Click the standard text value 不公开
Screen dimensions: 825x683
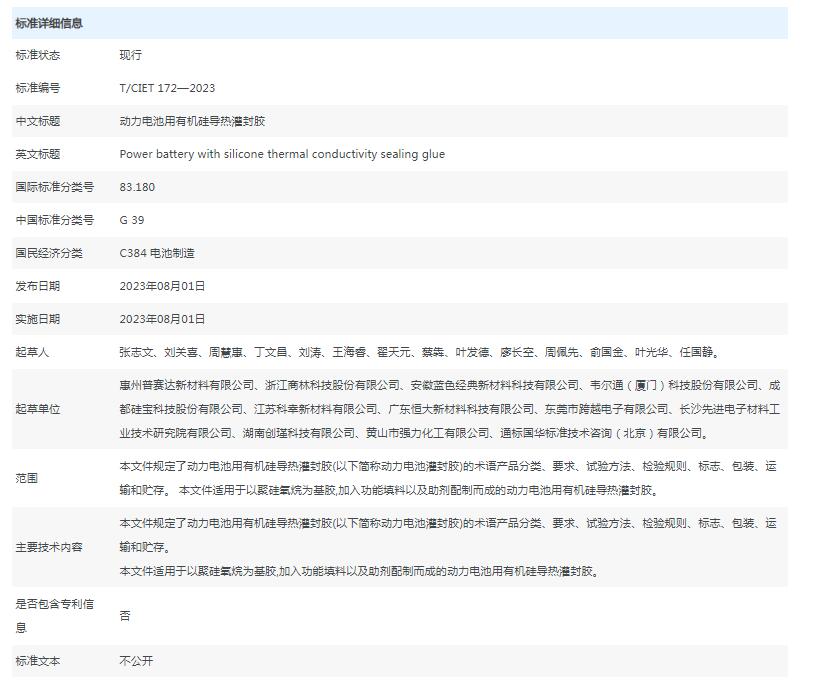(136, 661)
